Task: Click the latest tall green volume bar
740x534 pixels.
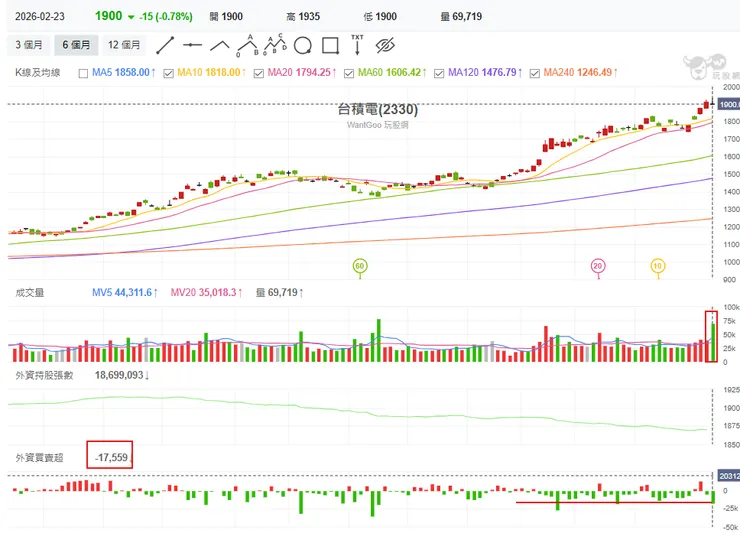Action: 713,342
